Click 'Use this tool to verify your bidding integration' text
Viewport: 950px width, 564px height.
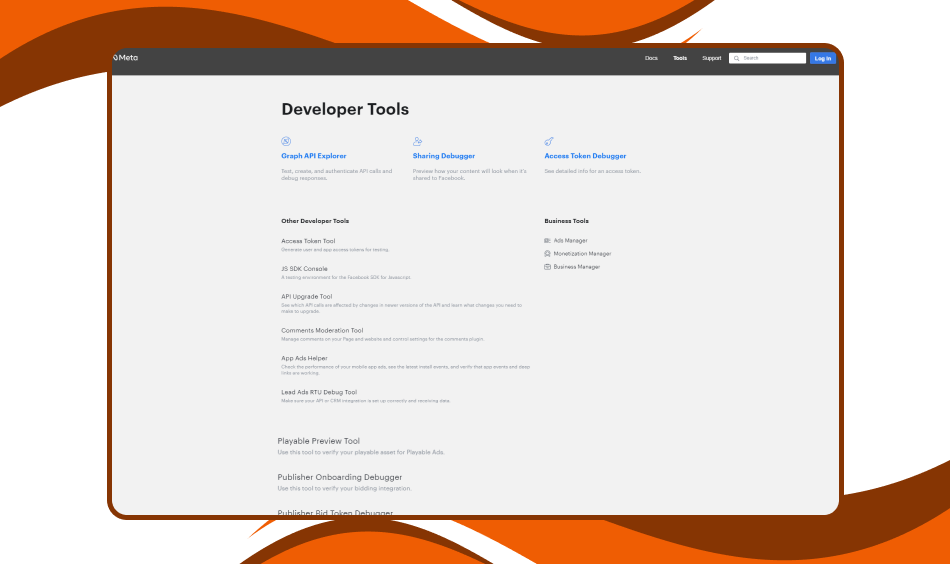344,488
